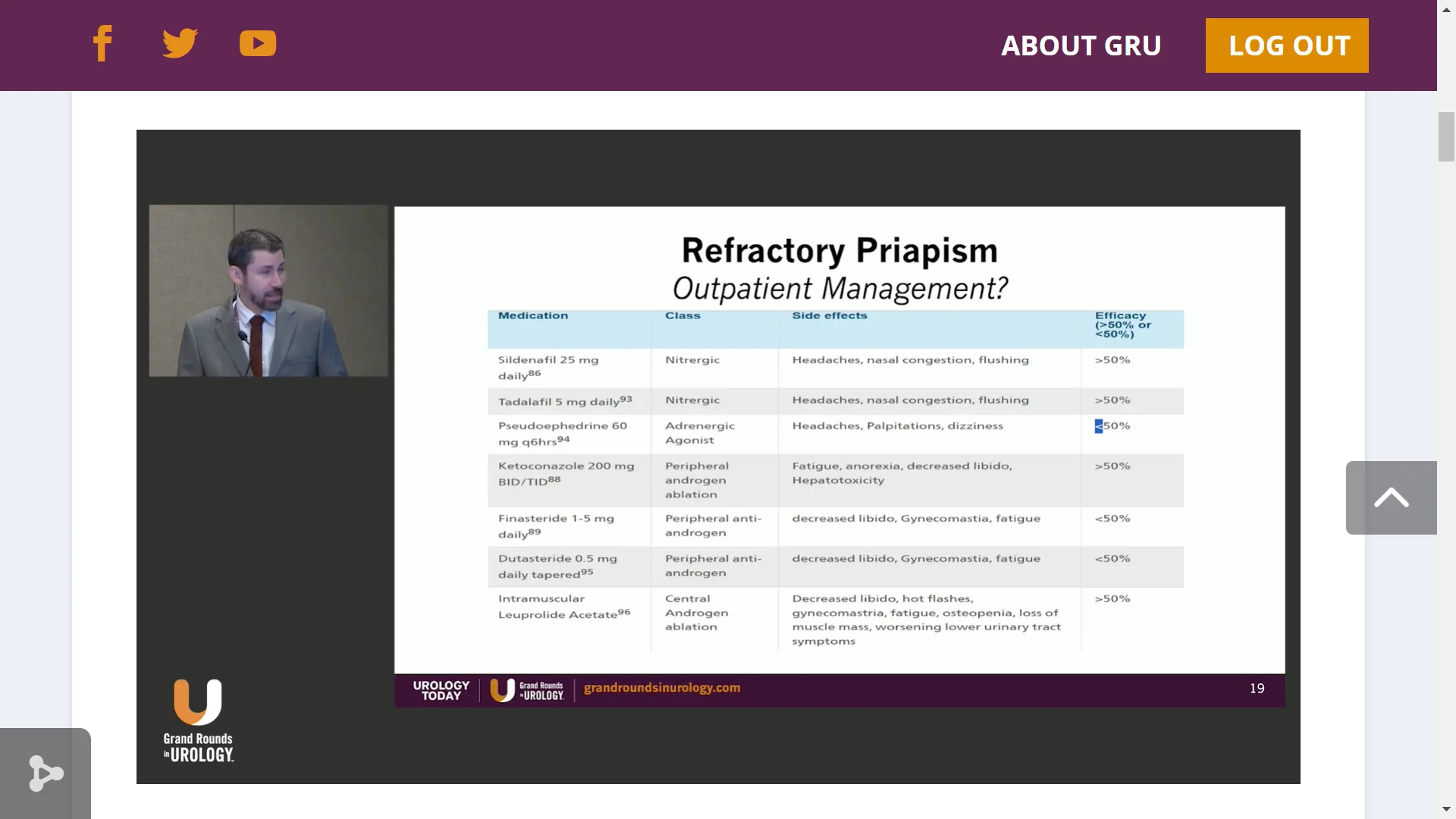Click the Peripheral androgen ablation cell
This screenshot has width=1456, height=819.
tap(697, 480)
